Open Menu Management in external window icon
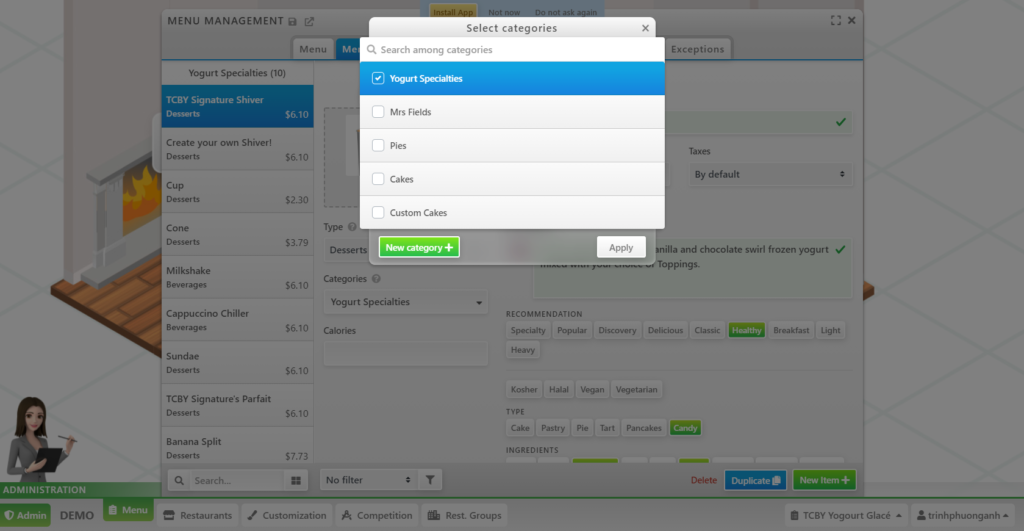The image size is (1024, 531). coord(309,21)
